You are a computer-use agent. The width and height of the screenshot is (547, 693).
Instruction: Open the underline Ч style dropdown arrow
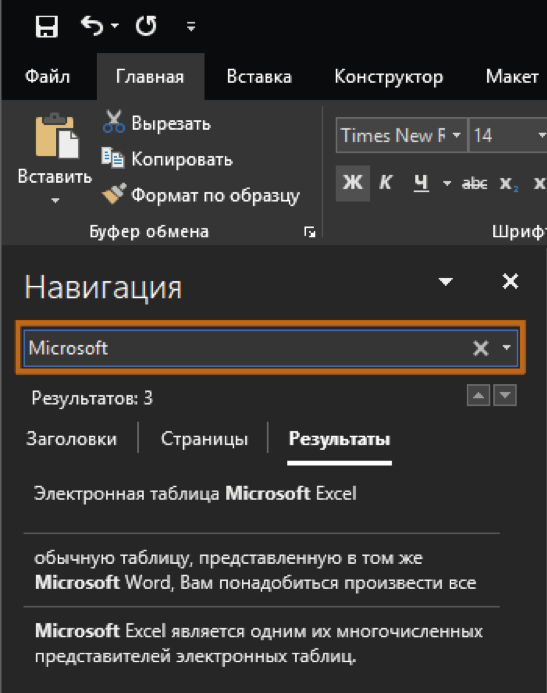point(447,183)
